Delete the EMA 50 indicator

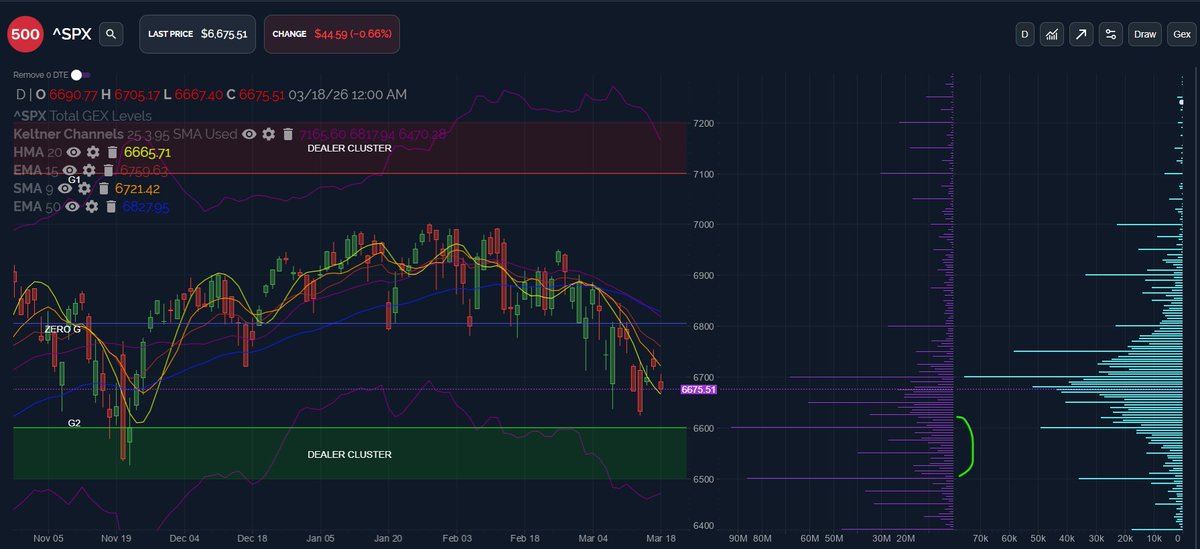click(111, 206)
